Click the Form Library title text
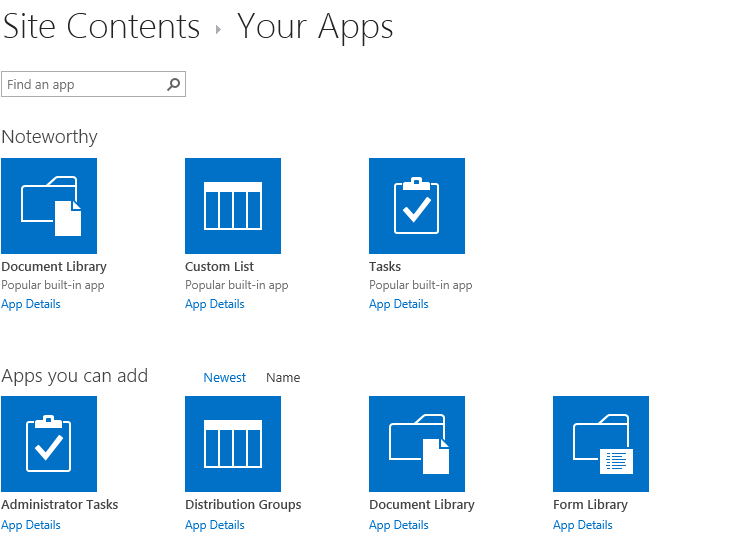The image size is (742, 560). tap(590, 505)
